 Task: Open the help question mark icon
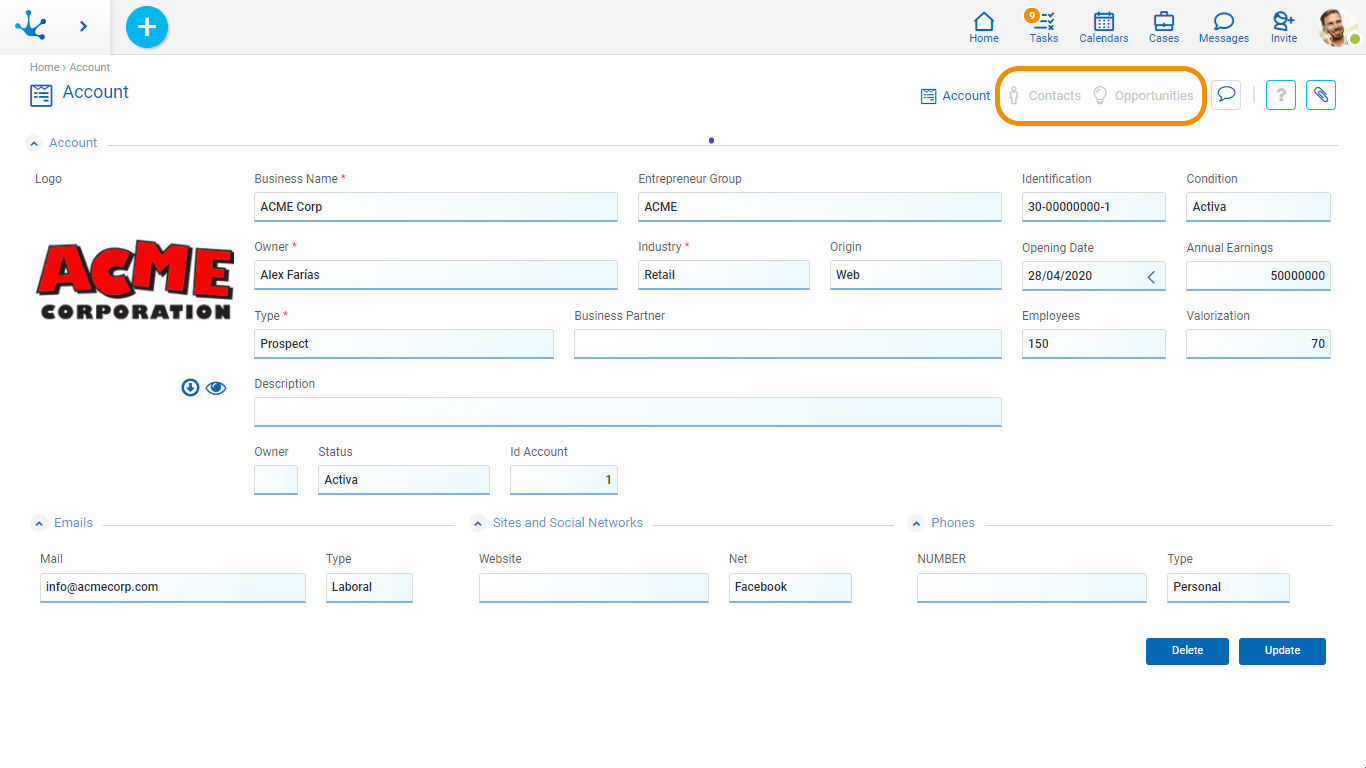click(x=1281, y=95)
